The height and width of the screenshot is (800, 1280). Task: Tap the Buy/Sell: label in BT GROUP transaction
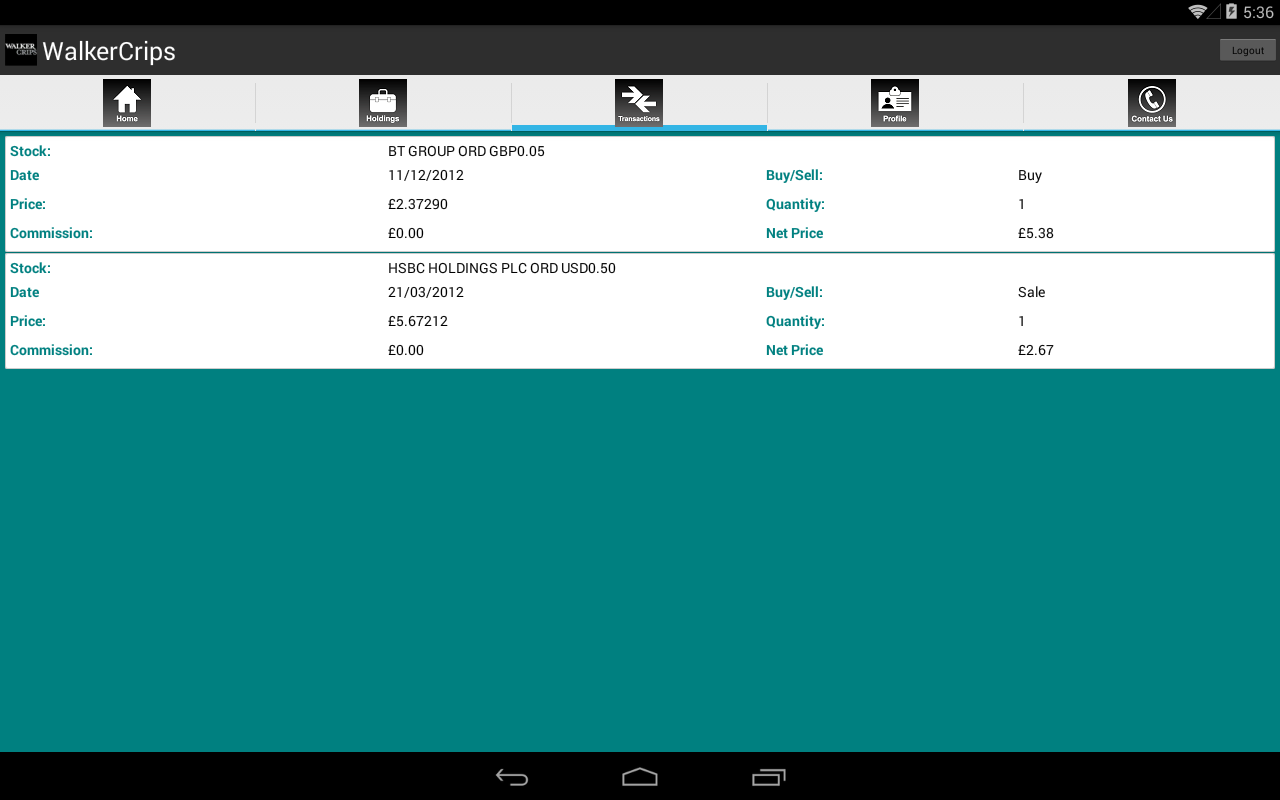click(794, 175)
